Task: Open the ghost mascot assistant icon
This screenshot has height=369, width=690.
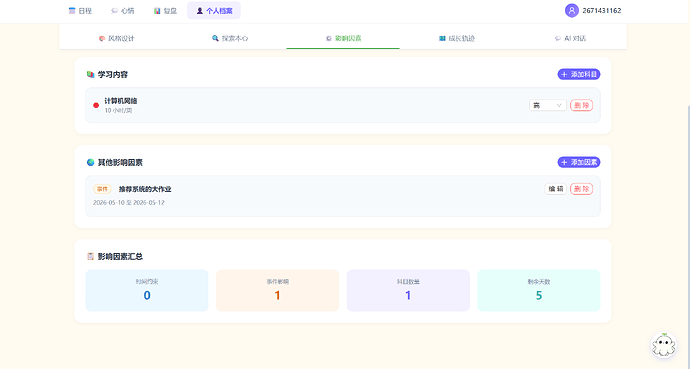Action: point(664,345)
